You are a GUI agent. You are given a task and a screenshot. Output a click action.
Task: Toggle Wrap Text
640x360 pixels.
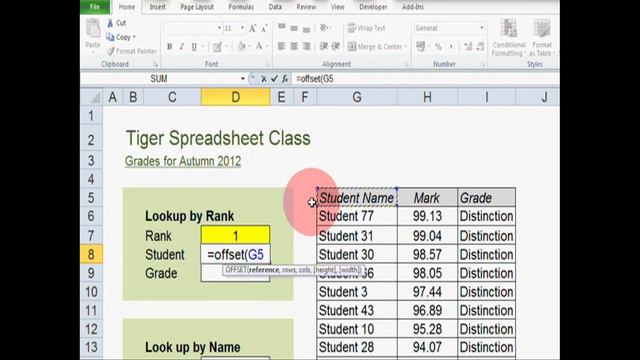(367, 28)
